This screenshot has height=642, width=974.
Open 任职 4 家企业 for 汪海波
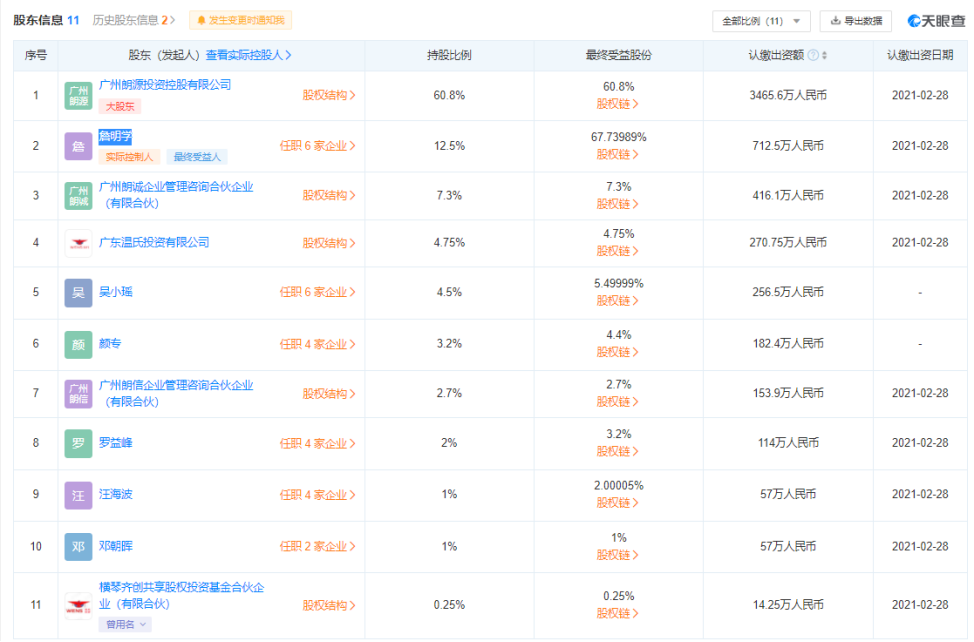pos(317,495)
